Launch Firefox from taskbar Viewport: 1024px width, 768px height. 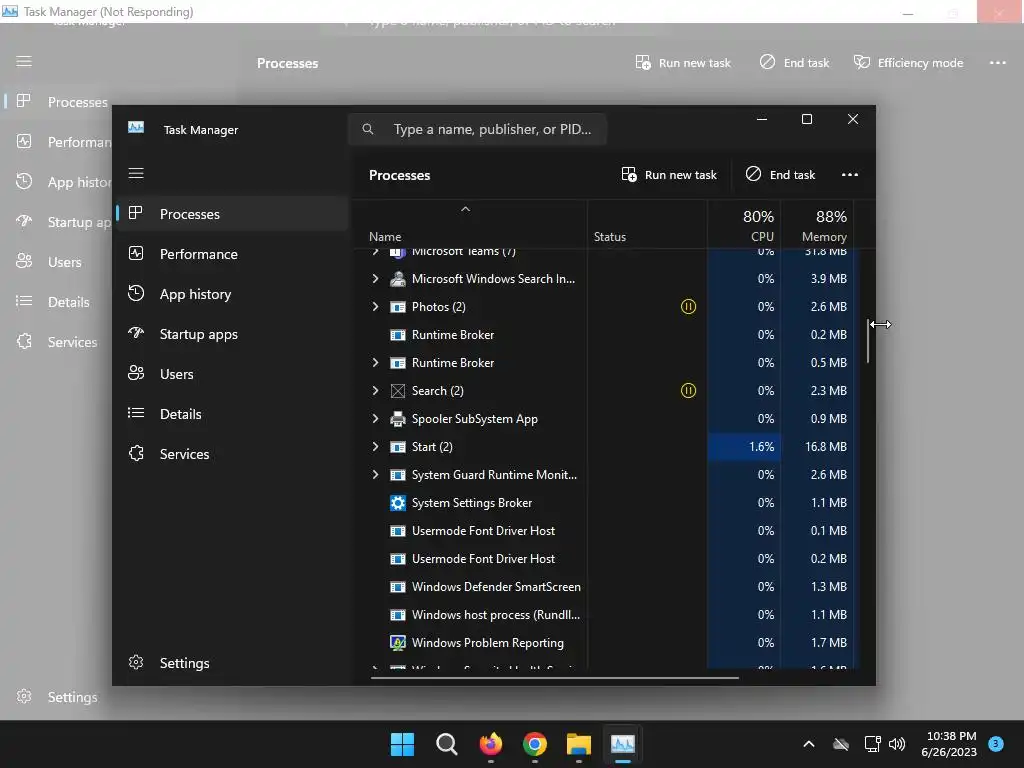(x=490, y=744)
